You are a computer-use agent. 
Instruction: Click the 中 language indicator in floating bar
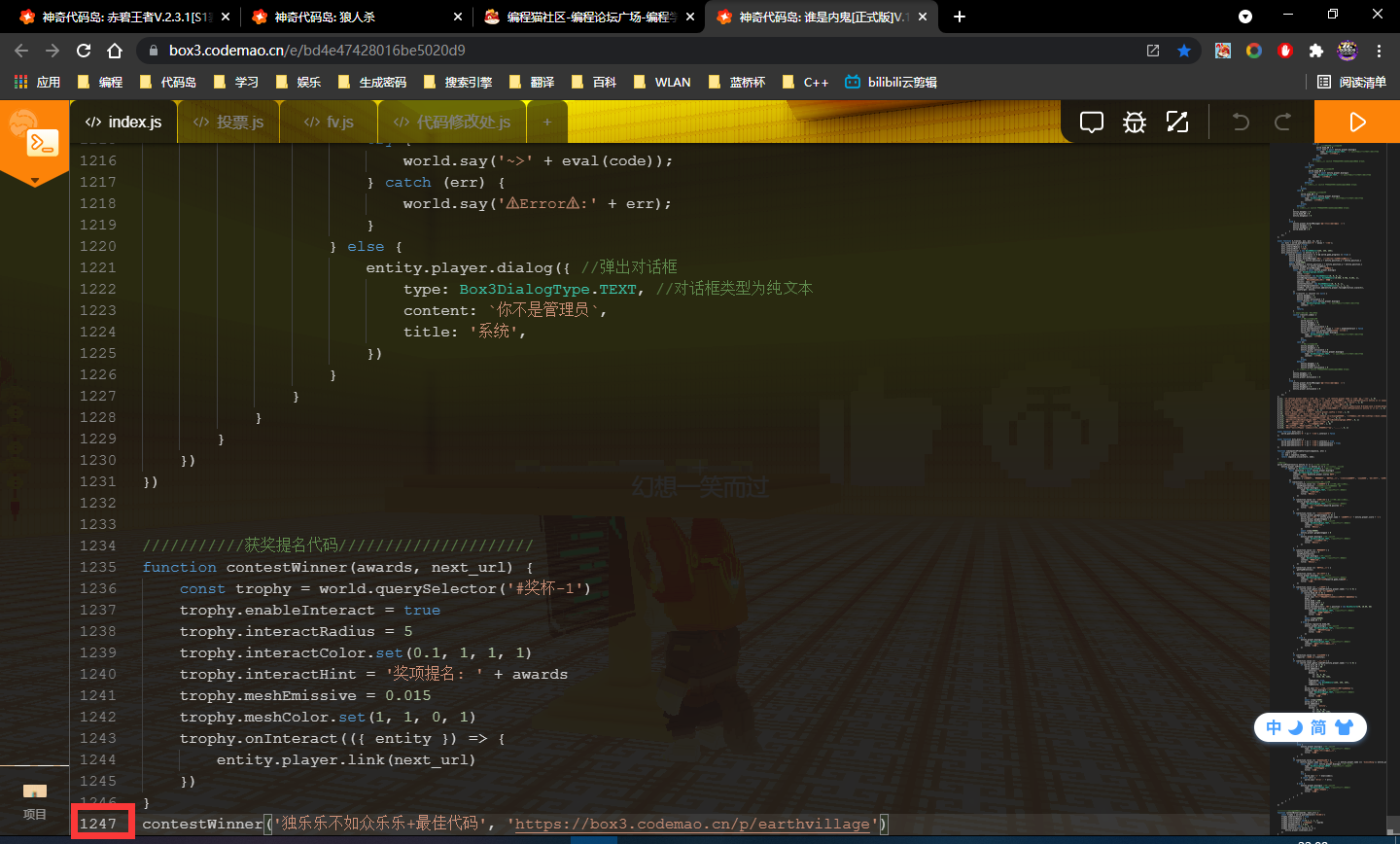click(1274, 727)
